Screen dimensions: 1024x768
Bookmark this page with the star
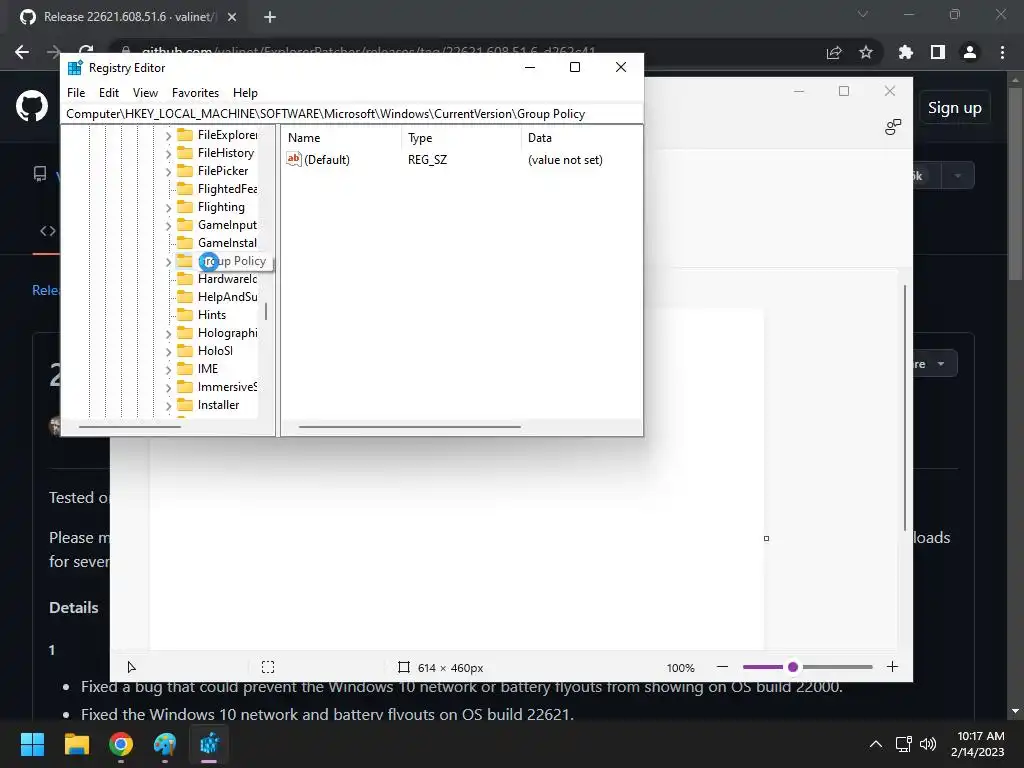coord(866,52)
